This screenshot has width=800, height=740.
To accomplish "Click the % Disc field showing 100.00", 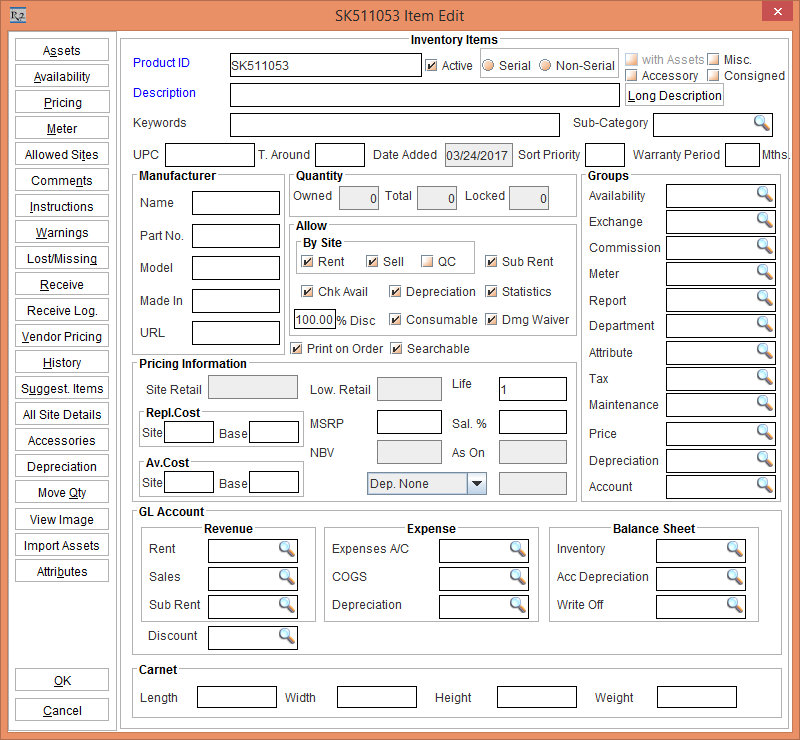I will click(315, 319).
